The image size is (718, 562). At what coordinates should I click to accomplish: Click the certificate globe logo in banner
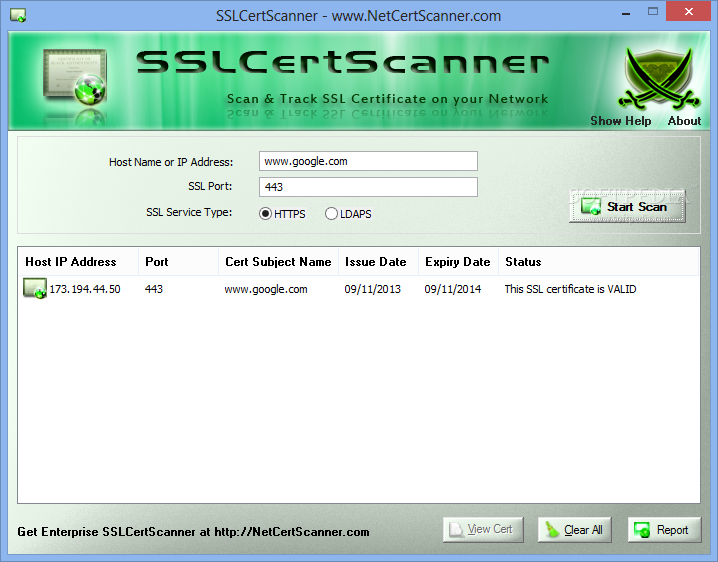pos(75,76)
